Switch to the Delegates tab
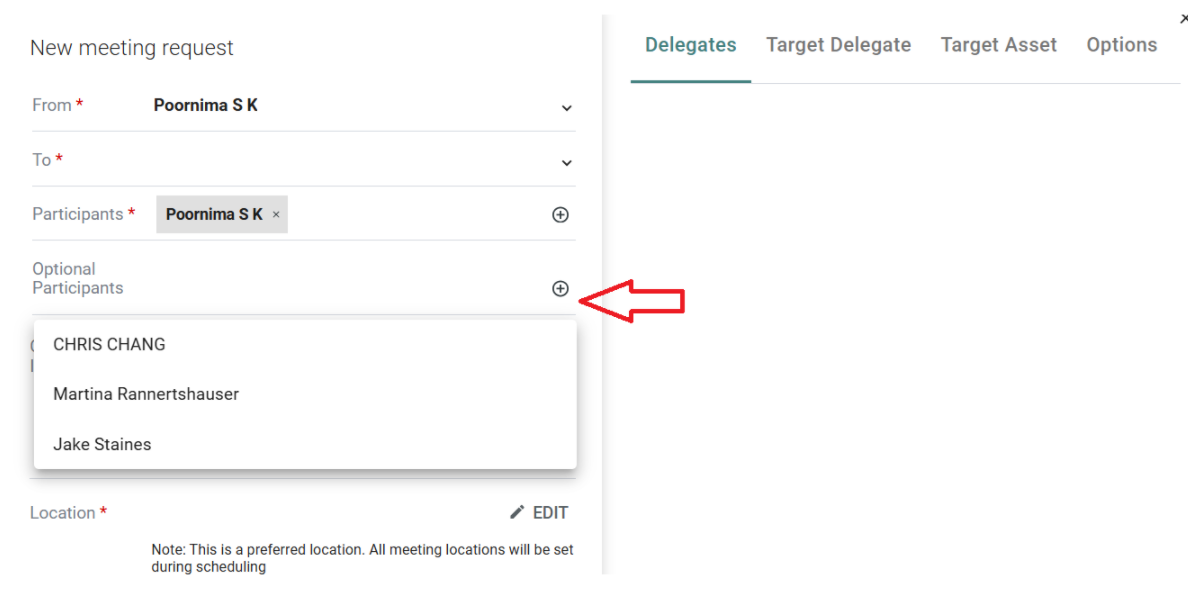Image resolution: width=1188 pixels, height=591 pixels. (x=690, y=45)
